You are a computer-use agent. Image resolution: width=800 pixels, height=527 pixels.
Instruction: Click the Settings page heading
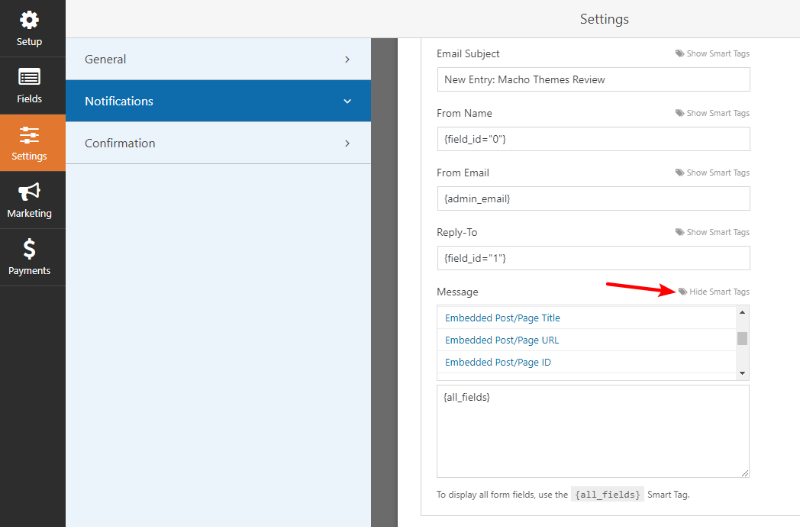(x=604, y=19)
